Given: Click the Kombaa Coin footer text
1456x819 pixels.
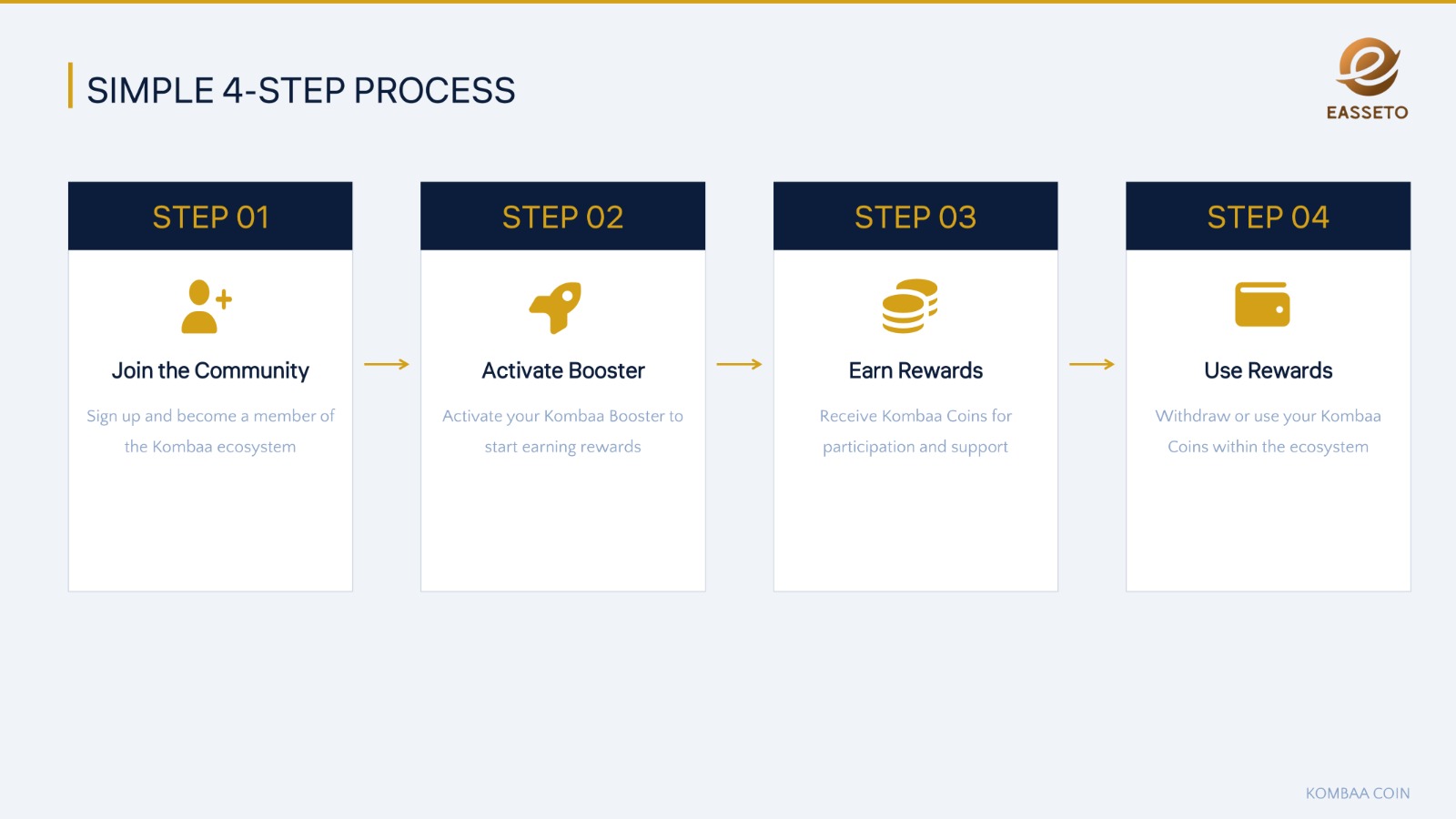Looking at the screenshot, I should tap(1358, 794).
